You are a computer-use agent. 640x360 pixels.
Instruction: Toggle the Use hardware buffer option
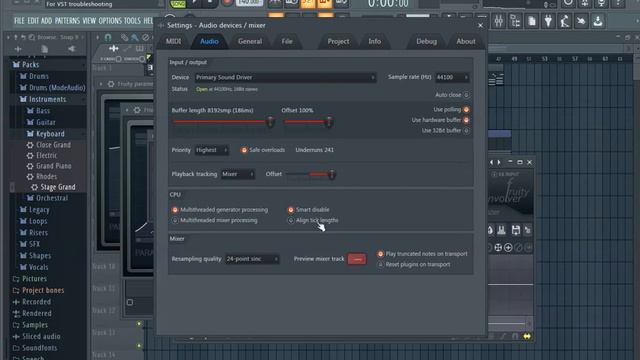coord(466,120)
